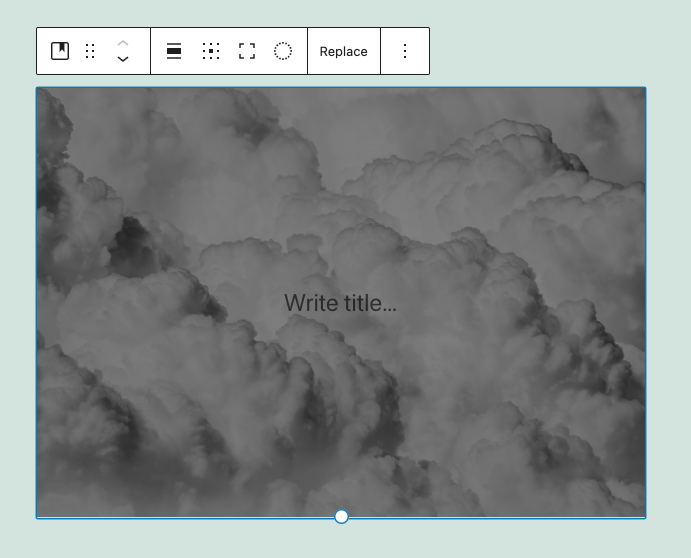Open the block alignment options
The width and height of the screenshot is (691, 558).
coord(174,51)
